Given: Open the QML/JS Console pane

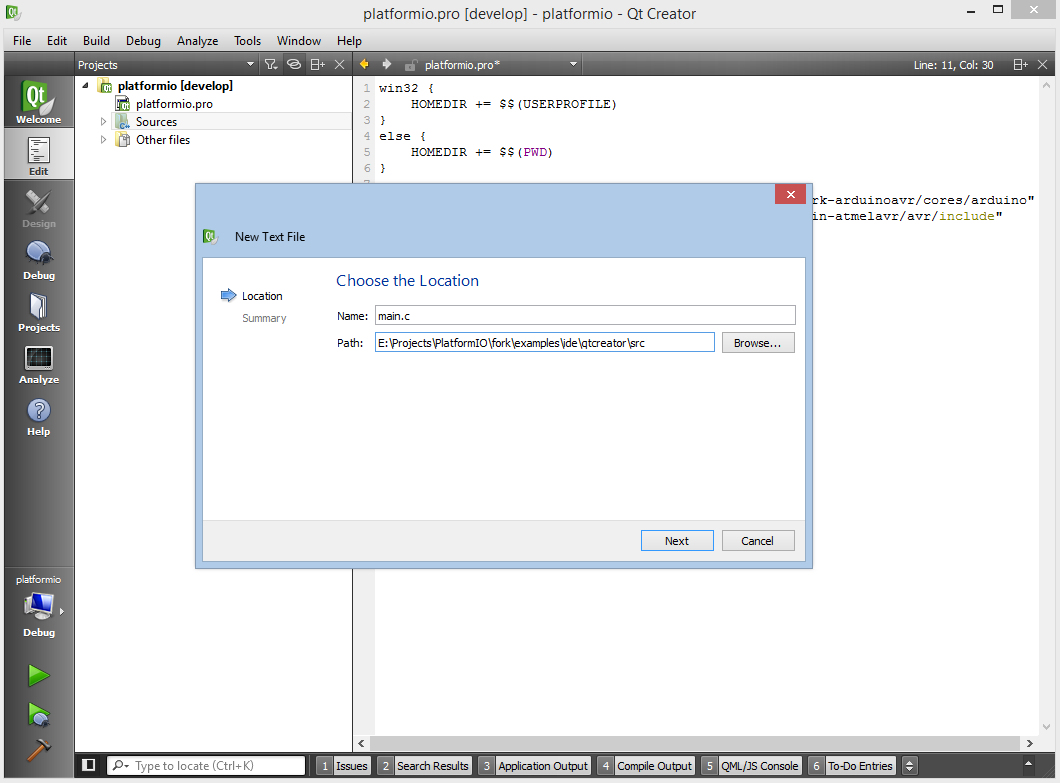Looking at the screenshot, I should [752, 765].
